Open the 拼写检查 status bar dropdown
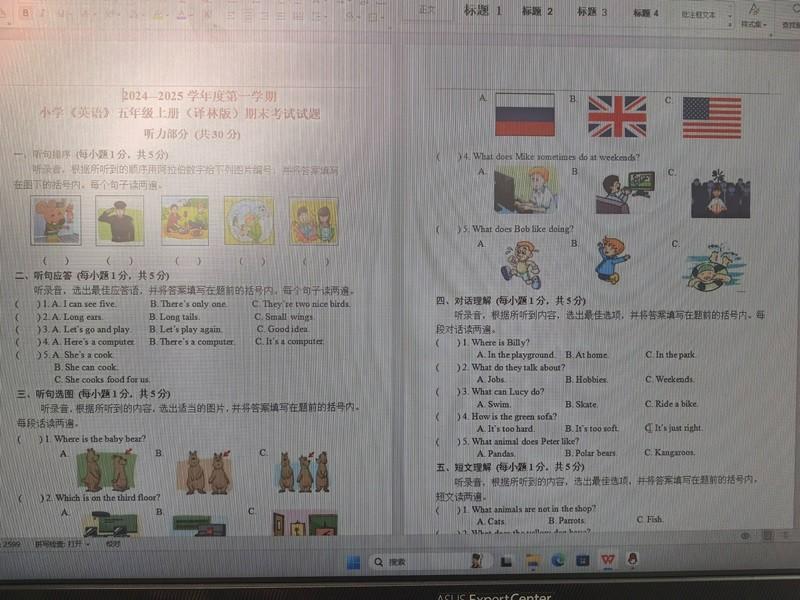Viewport: 800px width, 600px height. 62,544
